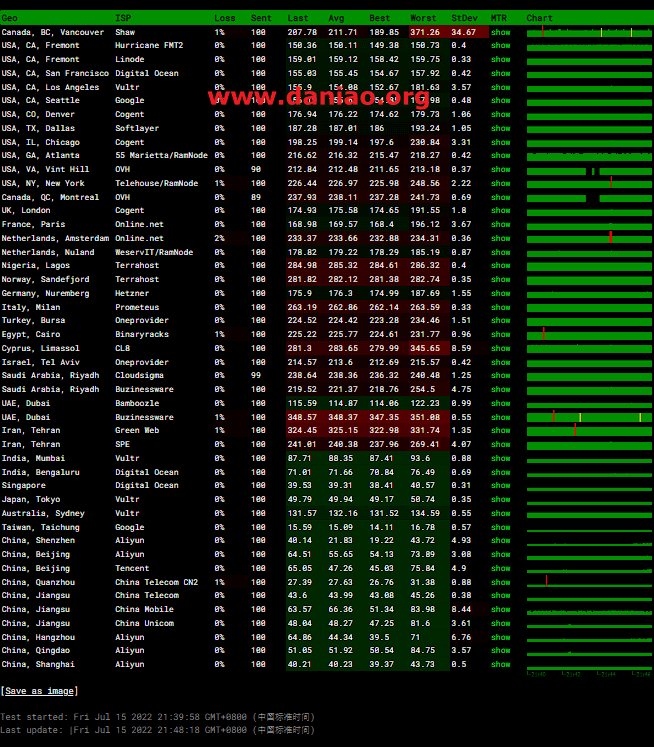Image resolution: width=654 pixels, height=747 pixels.
Task: Select the 'Cloudsigma' ISP cell
Action: [x=139, y=375]
